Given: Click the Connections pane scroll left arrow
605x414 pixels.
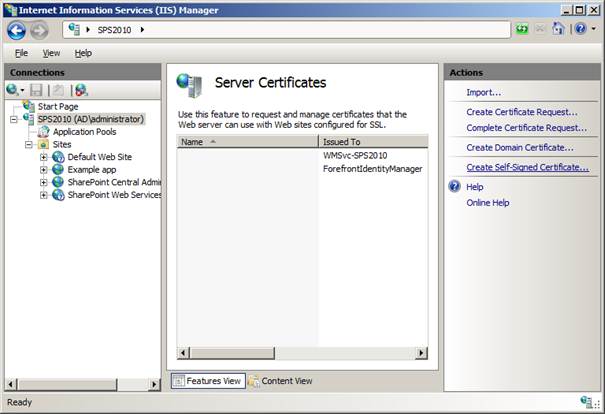Looking at the screenshot, I should pyautogui.click(x=11, y=384).
